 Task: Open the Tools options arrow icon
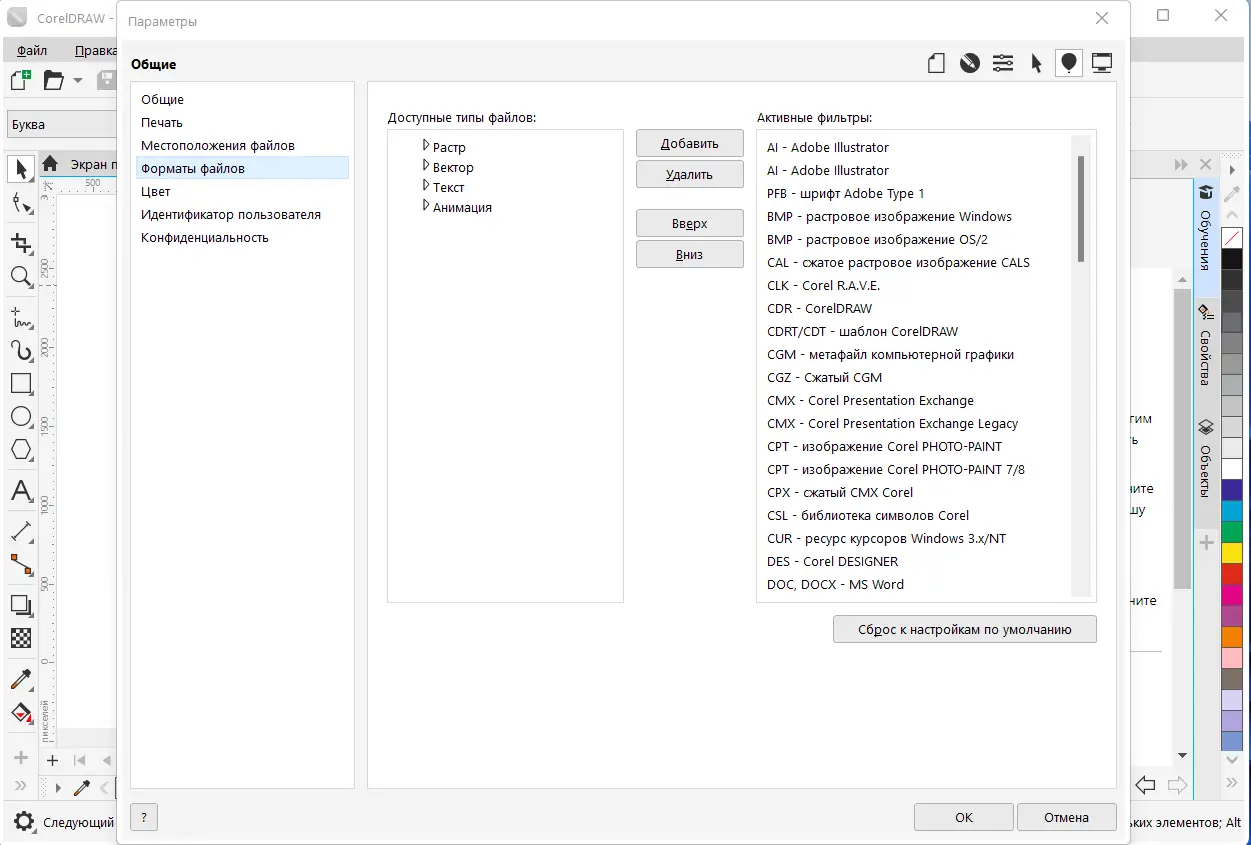point(1036,64)
